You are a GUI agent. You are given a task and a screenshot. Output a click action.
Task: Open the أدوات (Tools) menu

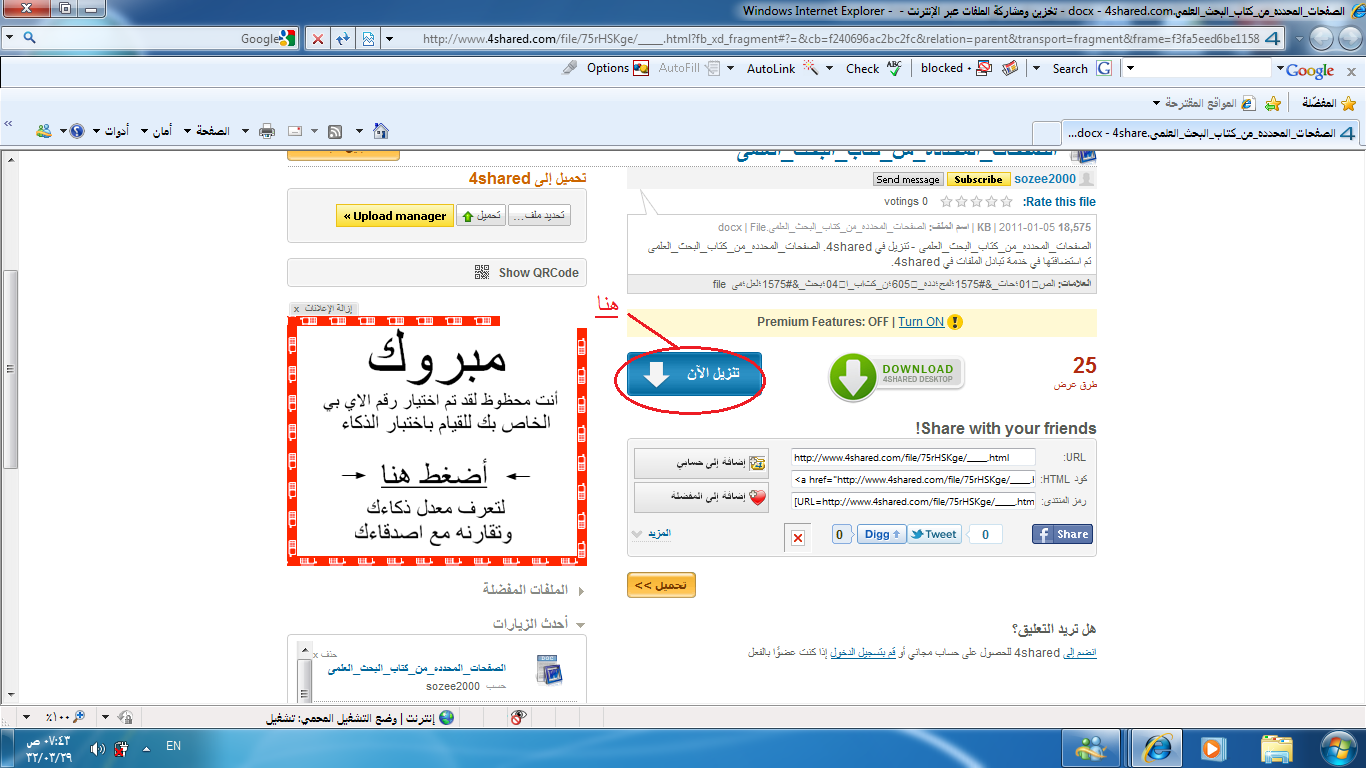tap(112, 131)
